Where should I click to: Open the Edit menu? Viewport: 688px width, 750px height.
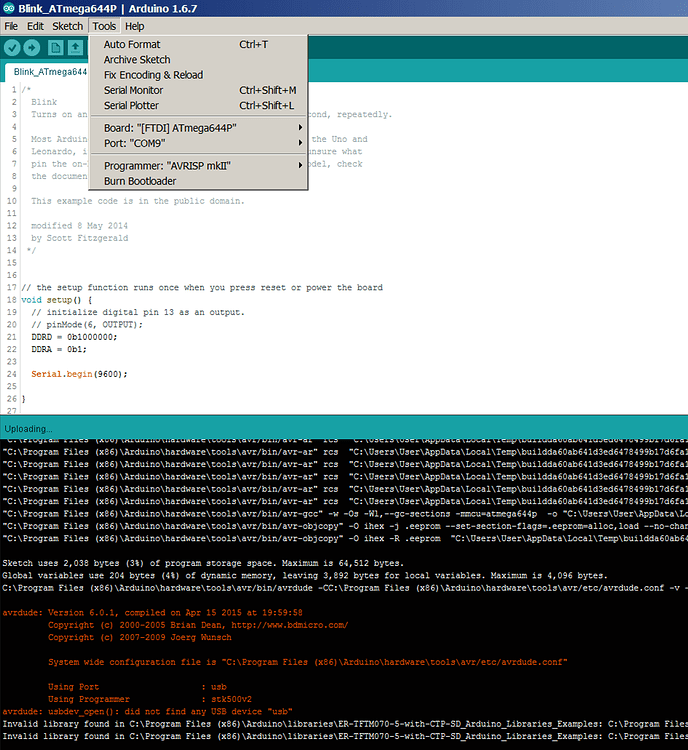[x=35, y=26]
